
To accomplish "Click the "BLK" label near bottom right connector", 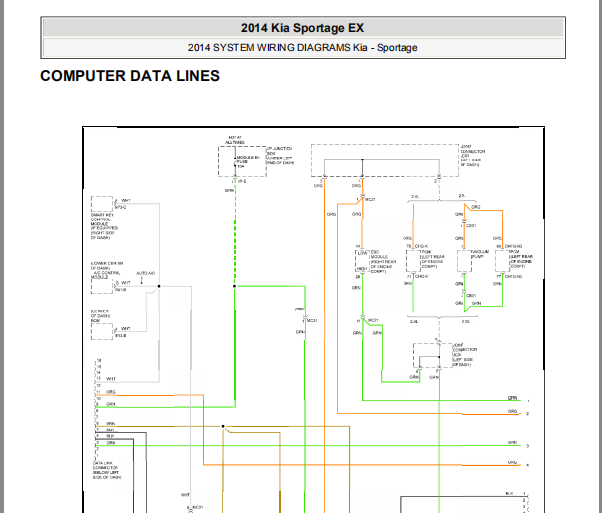I will click(x=509, y=493).
